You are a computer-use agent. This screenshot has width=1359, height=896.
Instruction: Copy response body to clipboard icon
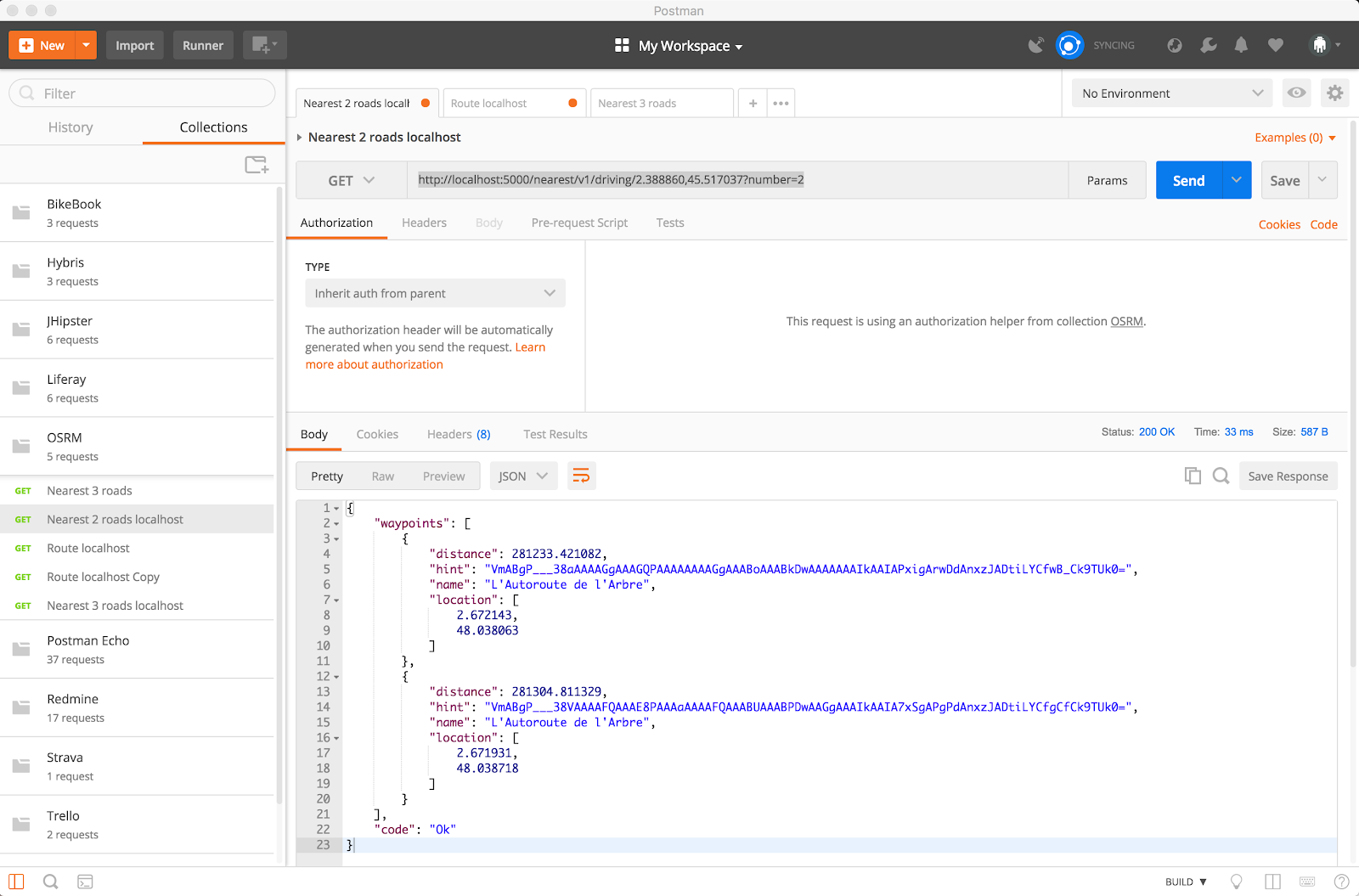(1193, 476)
